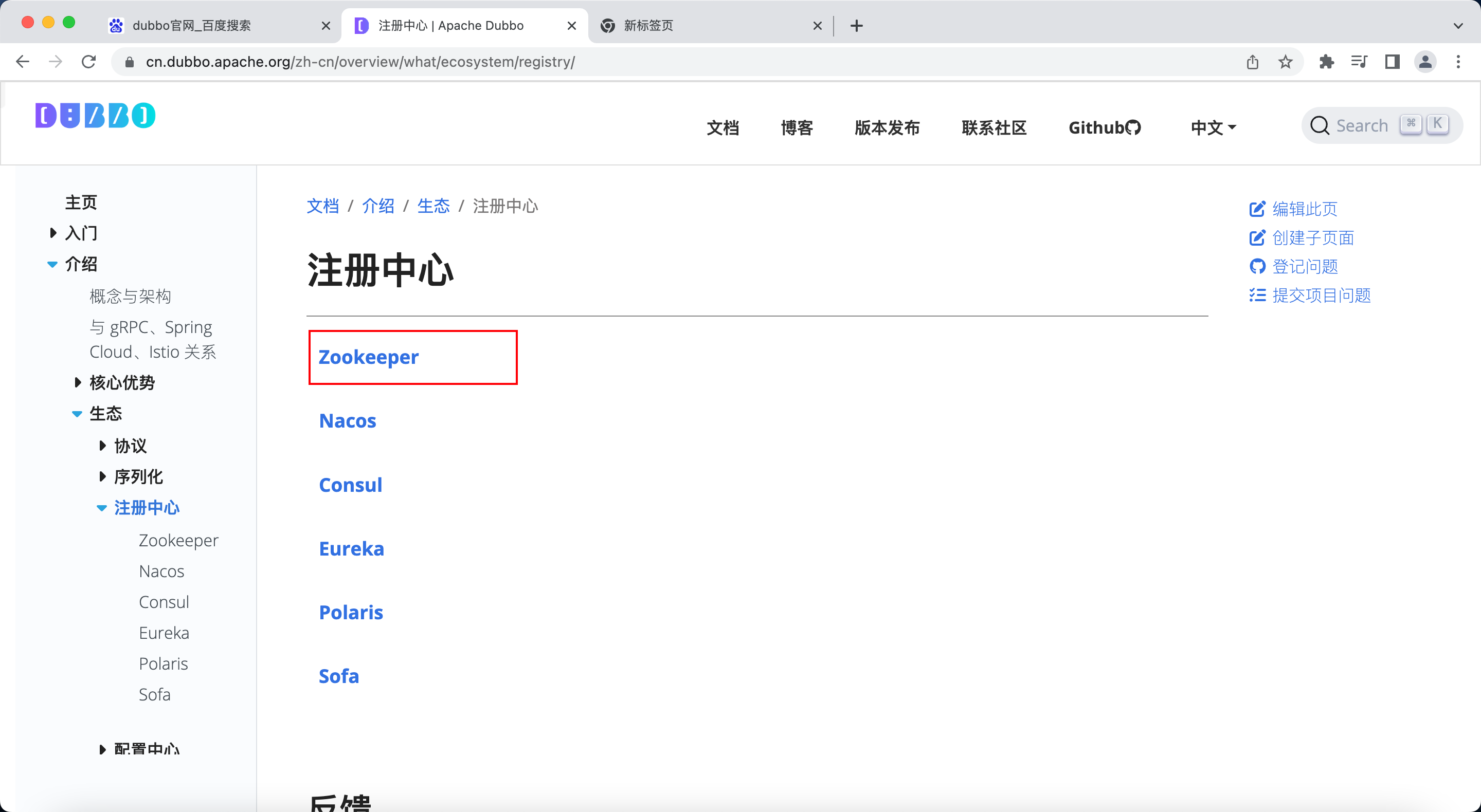Open a new tab with plus button
Screen dimensions: 1481x812
[857, 26]
